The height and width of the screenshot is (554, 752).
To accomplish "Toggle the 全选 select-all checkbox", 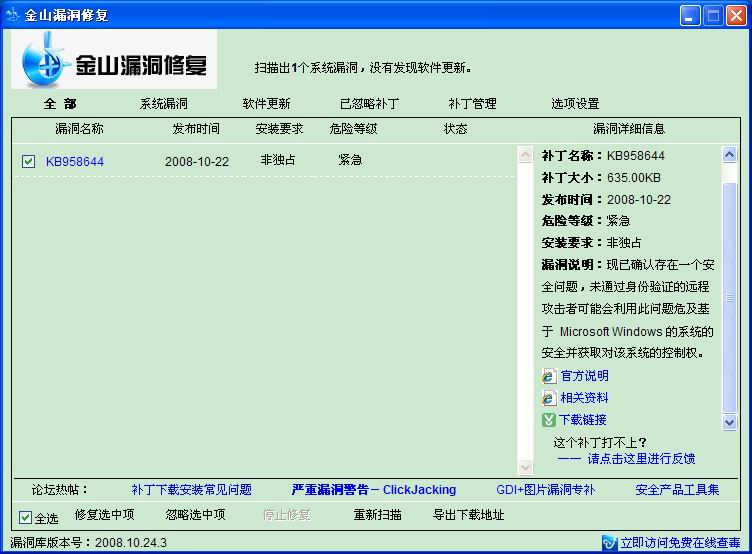I will coord(25,518).
